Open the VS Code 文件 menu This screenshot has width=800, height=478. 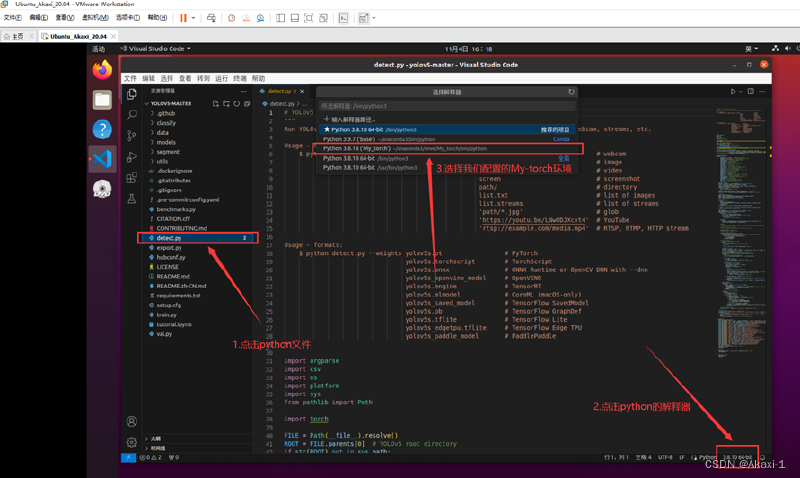pyautogui.click(x=130, y=79)
